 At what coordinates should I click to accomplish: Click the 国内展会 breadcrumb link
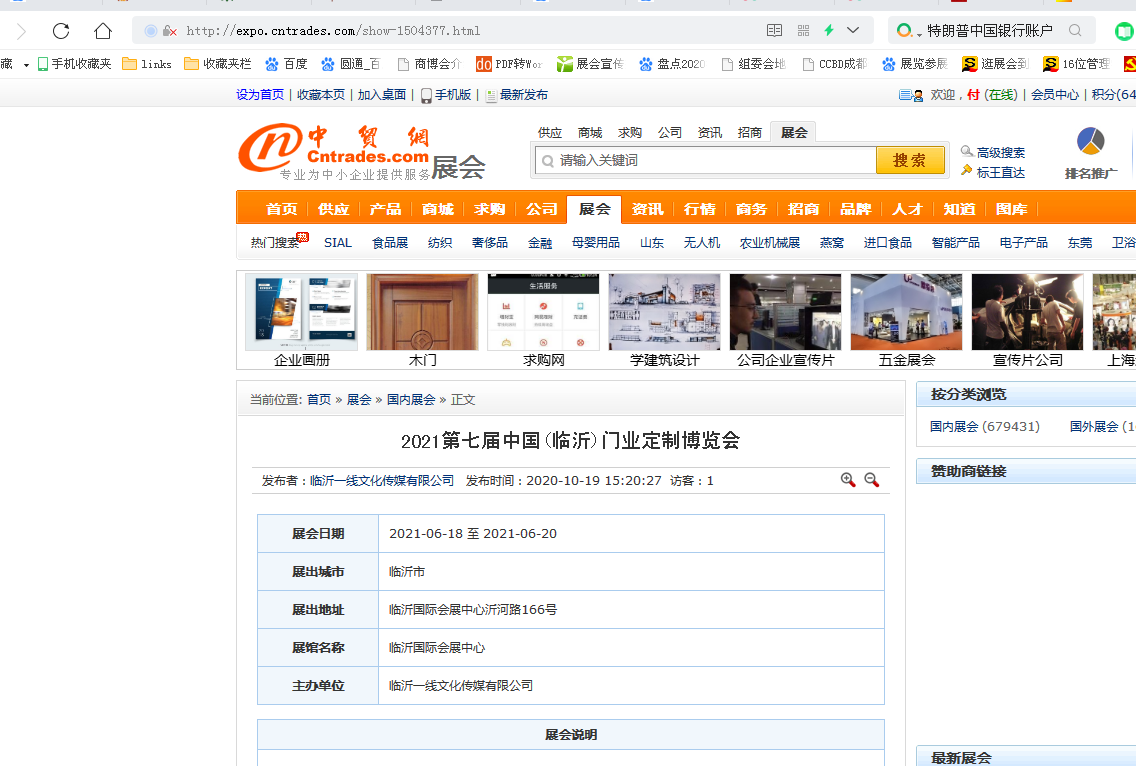(411, 399)
